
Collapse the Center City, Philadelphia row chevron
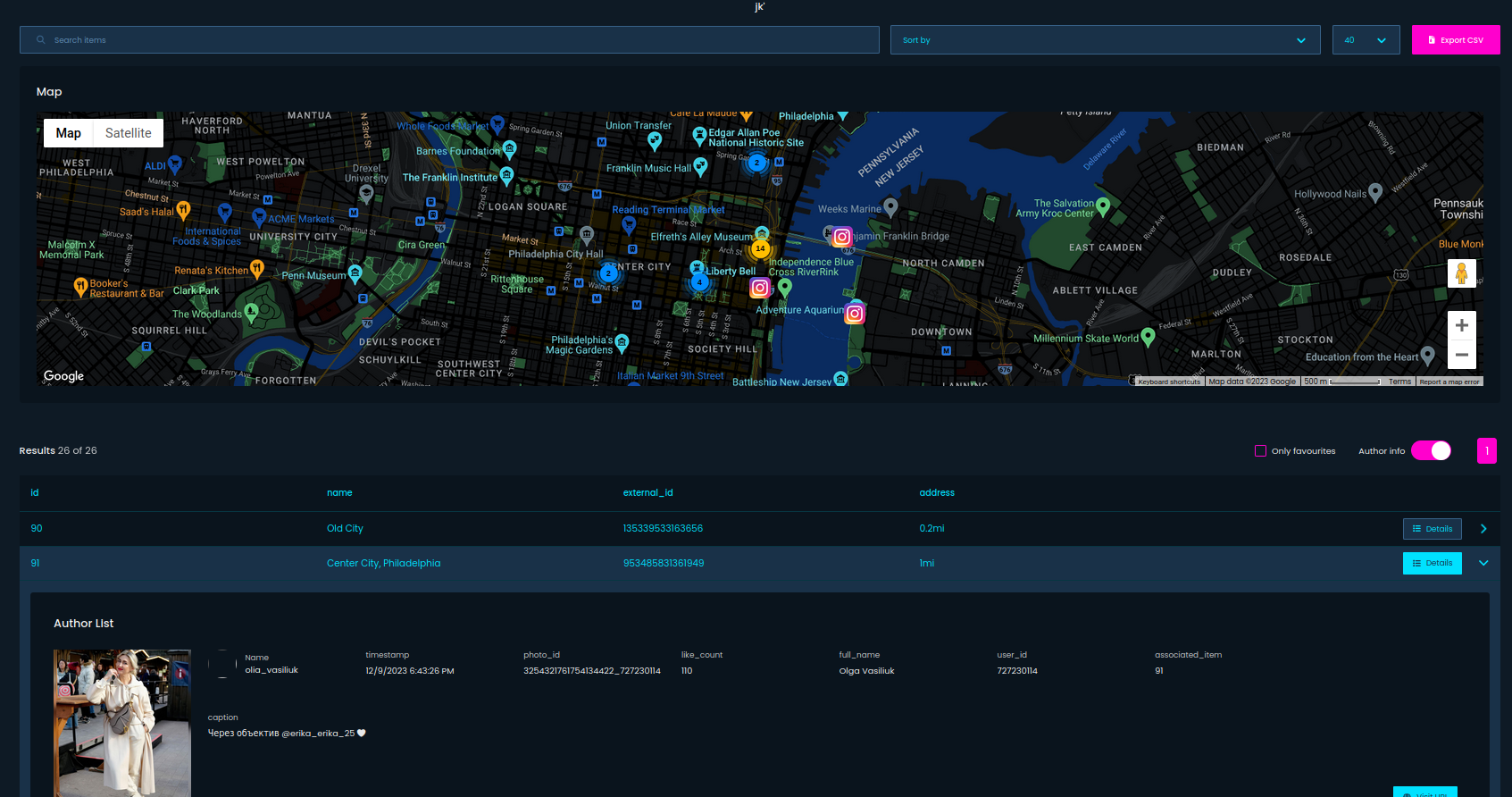tap(1483, 563)
